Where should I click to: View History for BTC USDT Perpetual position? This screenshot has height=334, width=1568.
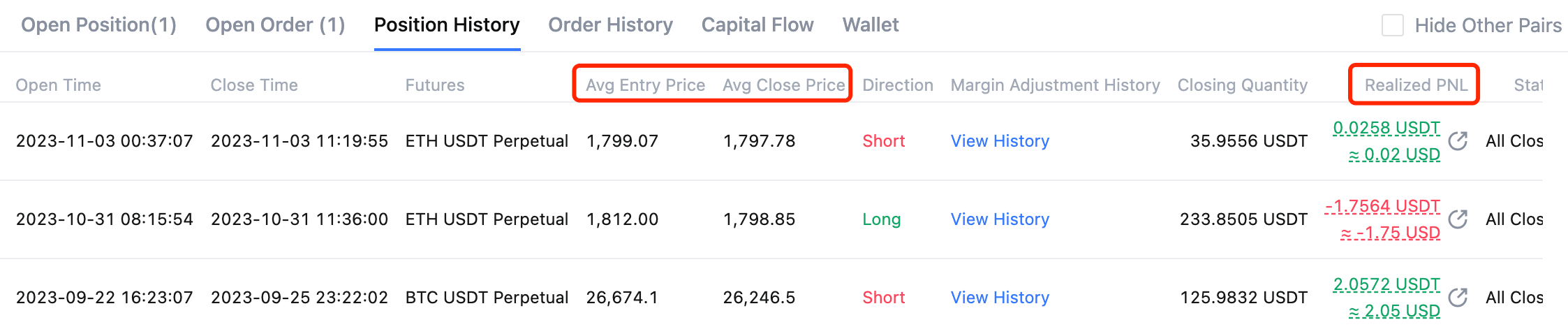pos(1000,298)
